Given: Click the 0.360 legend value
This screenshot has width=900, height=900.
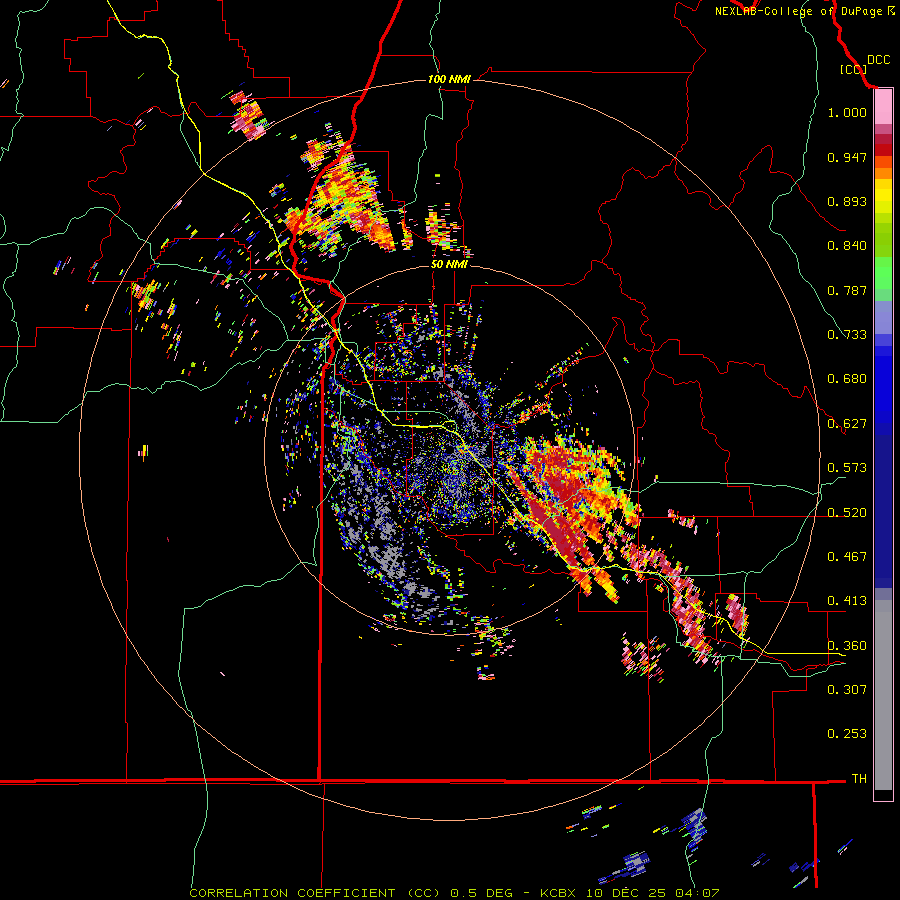Looking at the screenshot, I should [x=847, y=646].
